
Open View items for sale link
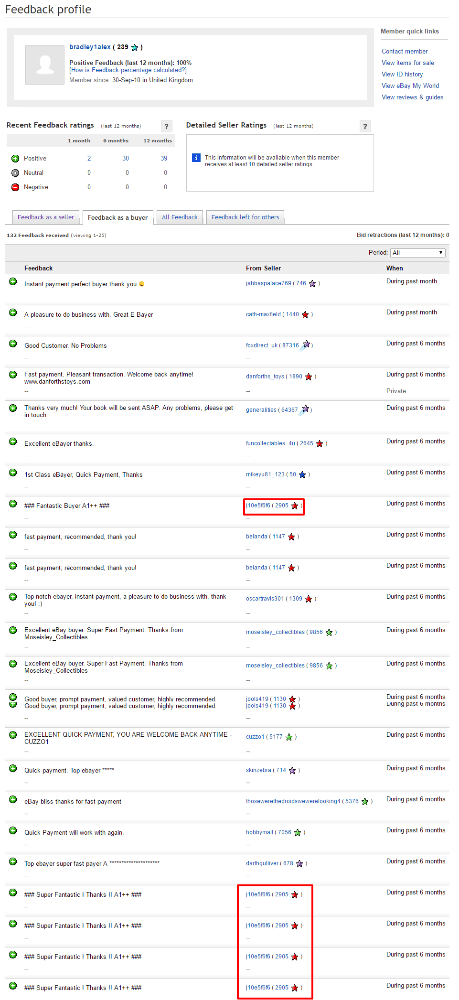pos(408,62)
